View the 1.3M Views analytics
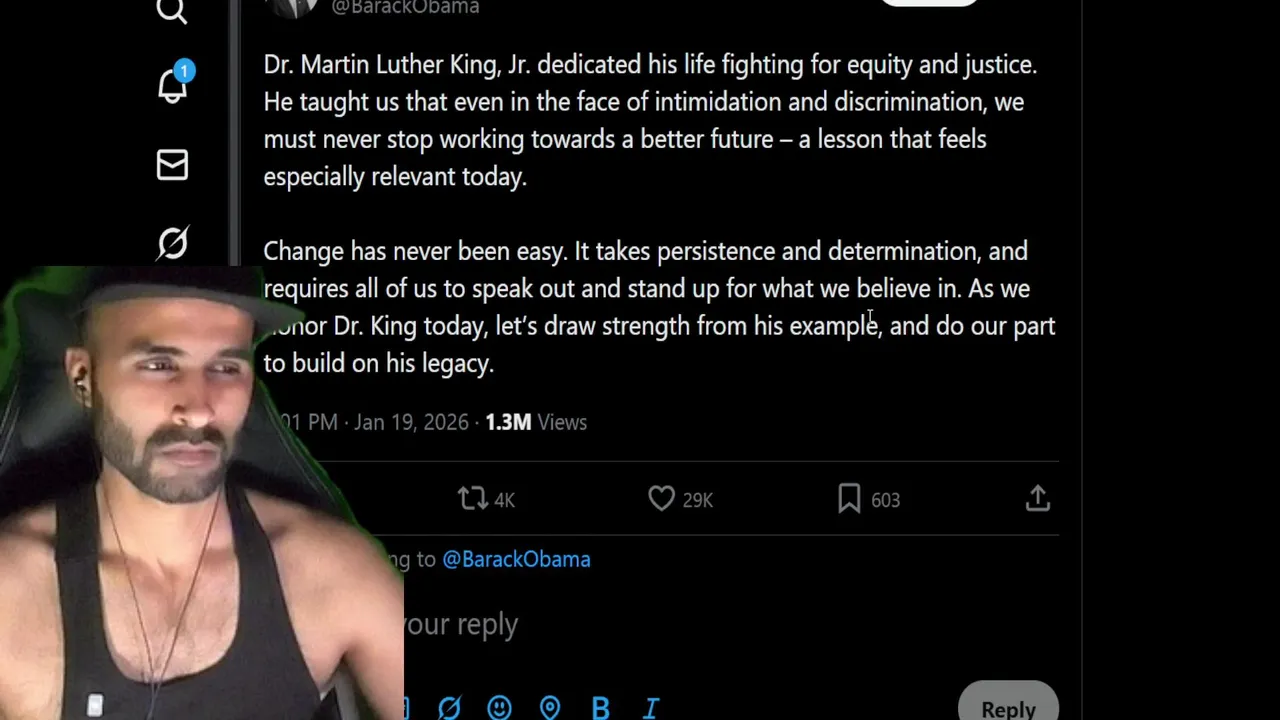This screenshot has height=720, width=1280. click(x=536, y=422)
